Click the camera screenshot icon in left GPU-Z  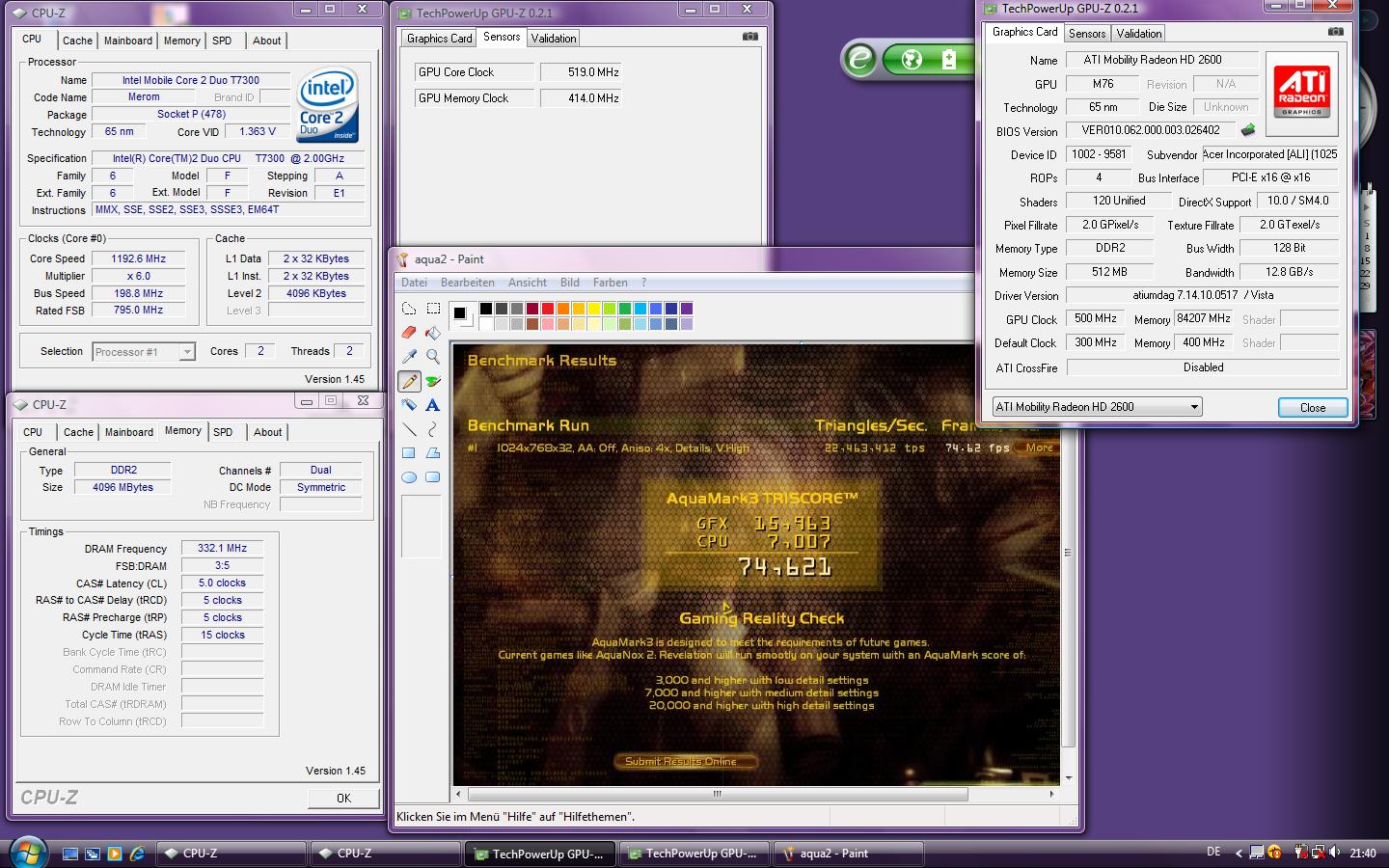[750, 37]
